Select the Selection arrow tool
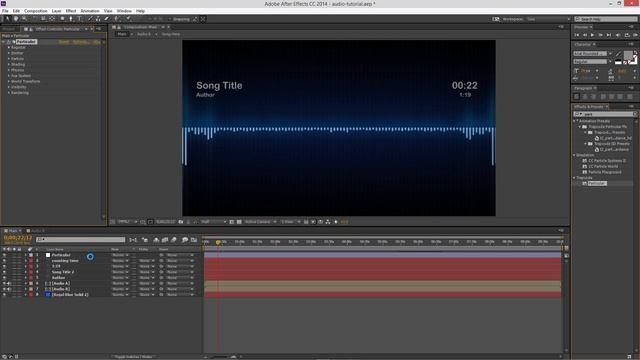640x360 pixels. [7, 19]
